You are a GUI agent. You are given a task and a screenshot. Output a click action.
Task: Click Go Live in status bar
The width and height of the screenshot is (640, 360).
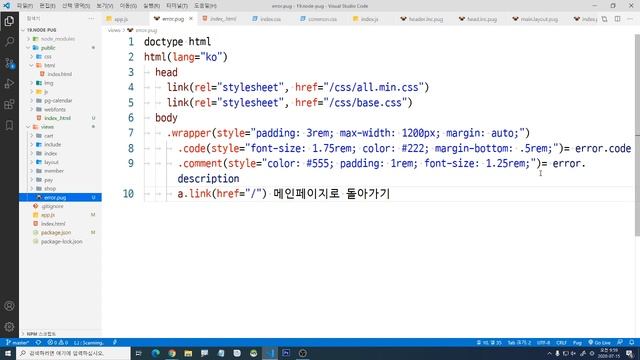click(x=599, y=342)
